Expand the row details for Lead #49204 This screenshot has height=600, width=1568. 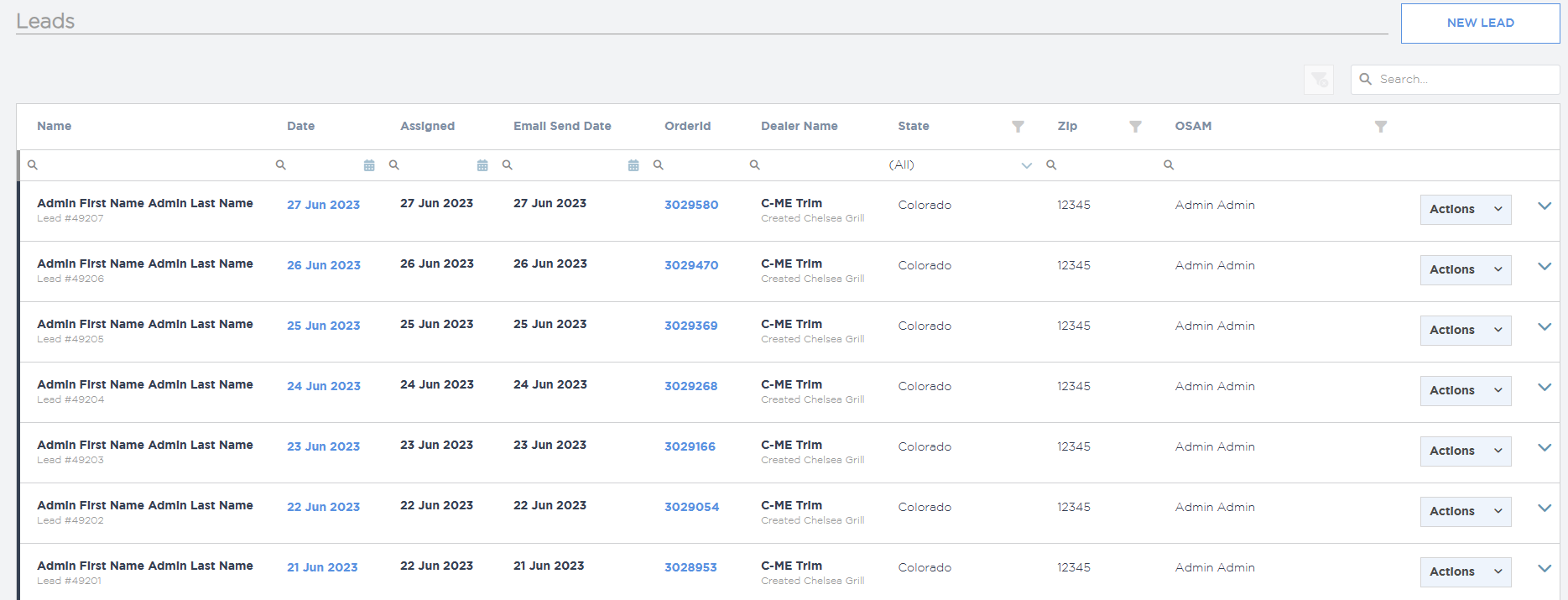pos(1545,388)
